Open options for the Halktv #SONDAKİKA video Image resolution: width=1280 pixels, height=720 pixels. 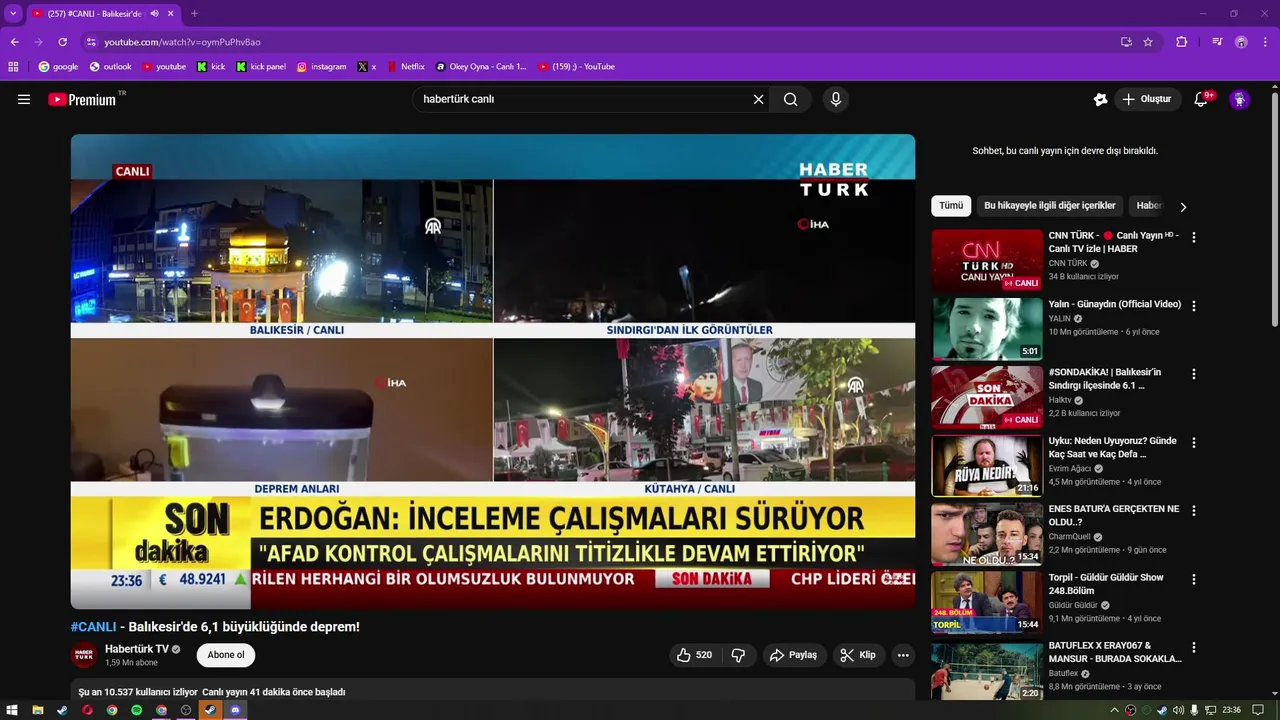click(1193, 374)
